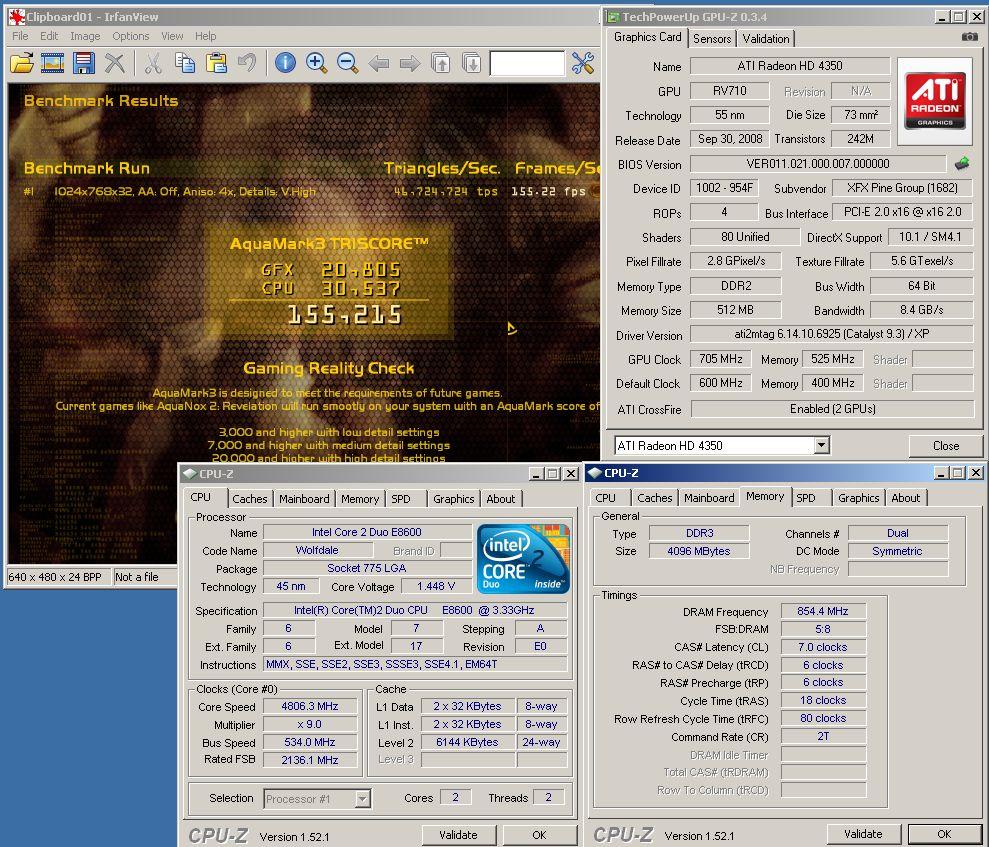This screenshot has height=847, width=989.
Task: Click the Paste clipboard icon
Action: [x=216, y=63]
